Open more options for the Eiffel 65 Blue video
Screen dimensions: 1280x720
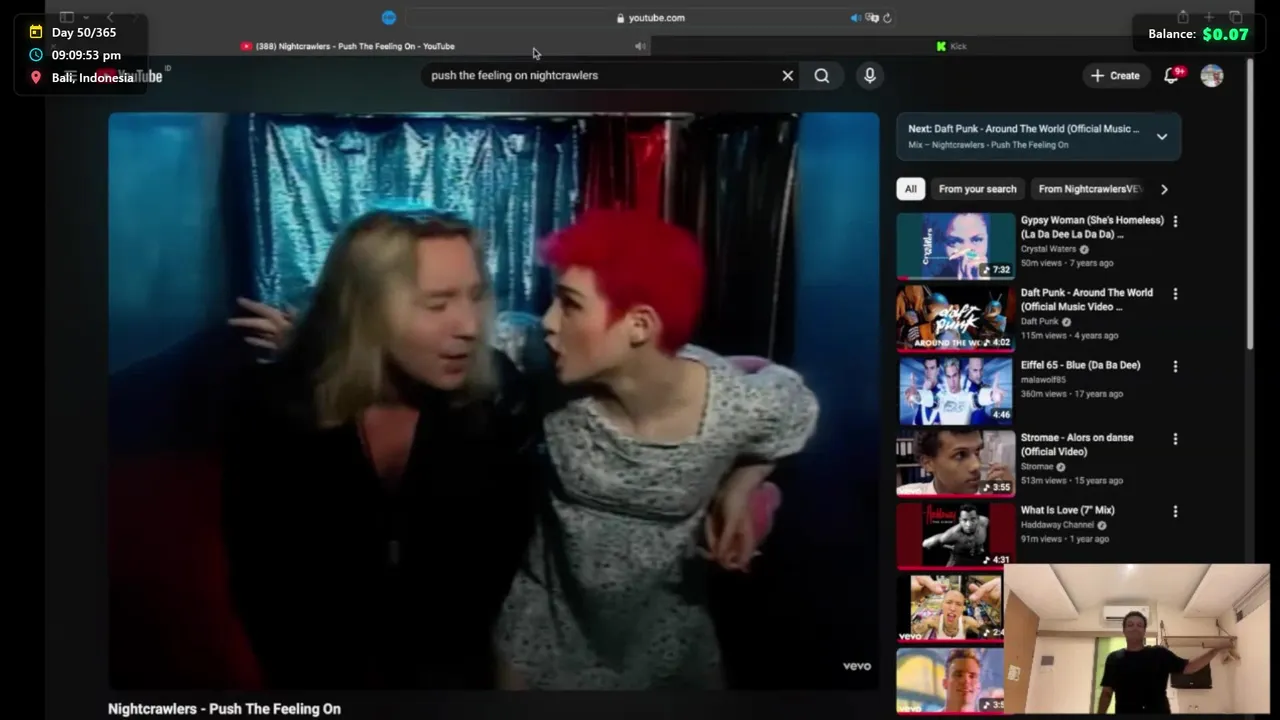pyautogui.click(x=1175, y=366)
